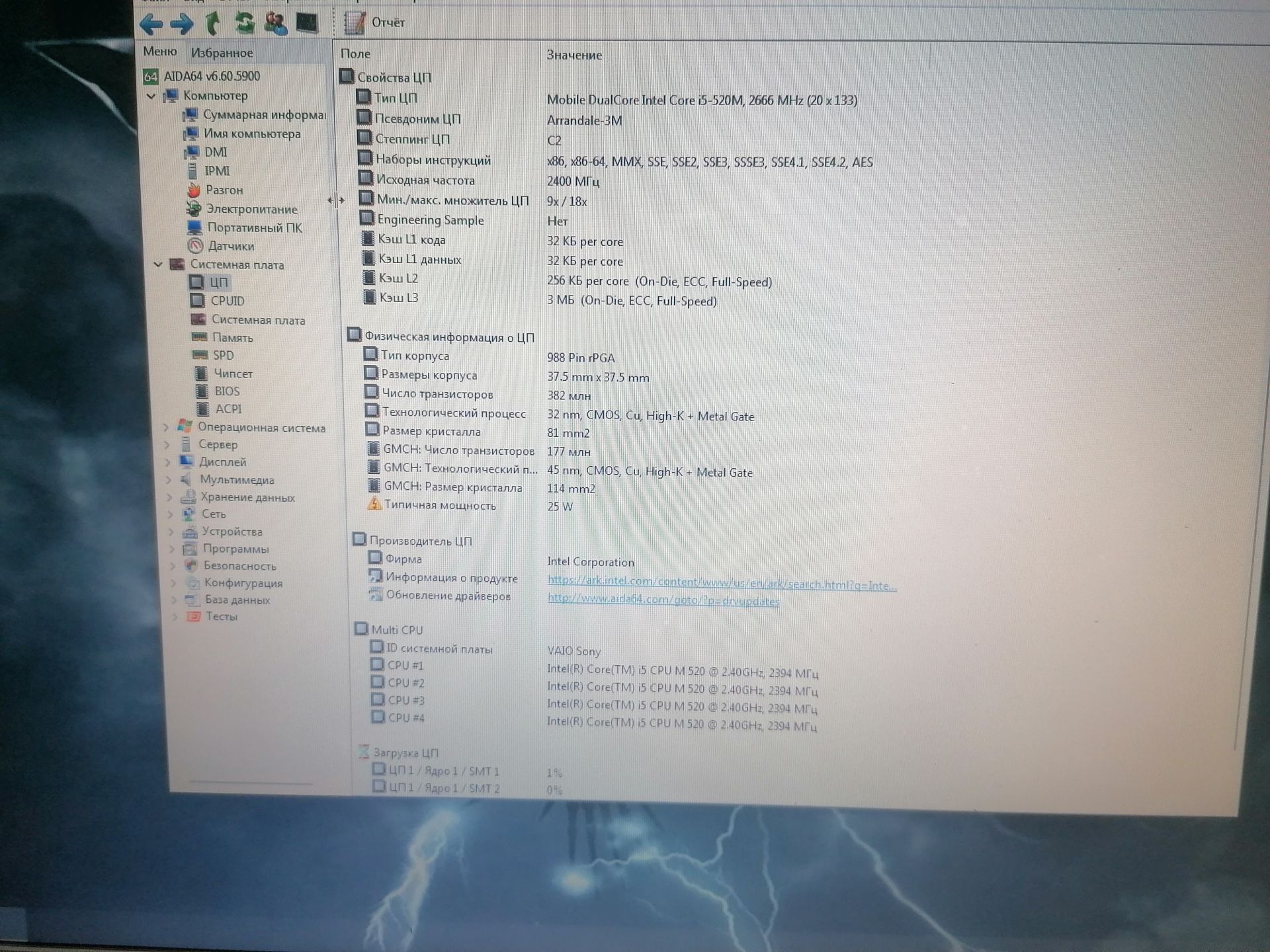The image size is (1270, 952).
Task: Select the DMI tree item
Action: (206, 152)
